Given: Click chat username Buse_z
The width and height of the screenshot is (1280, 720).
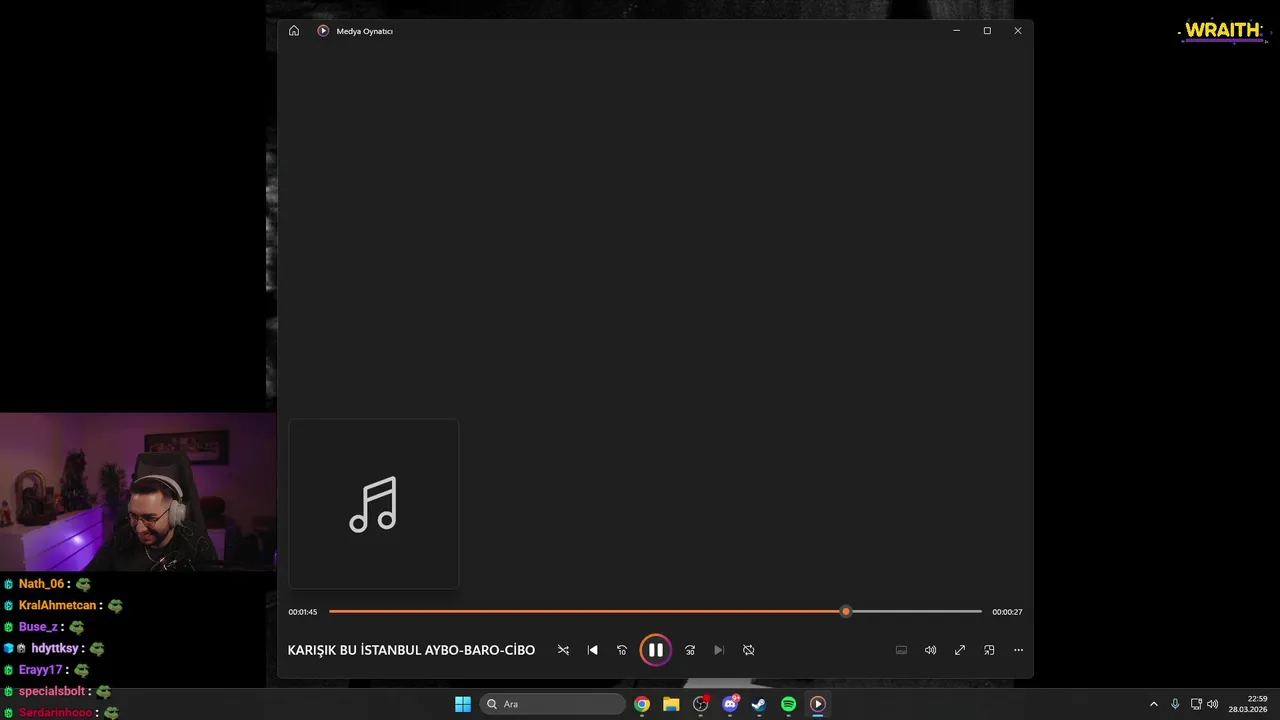Looking at the screenshot, I should click(x=38, y=627).
